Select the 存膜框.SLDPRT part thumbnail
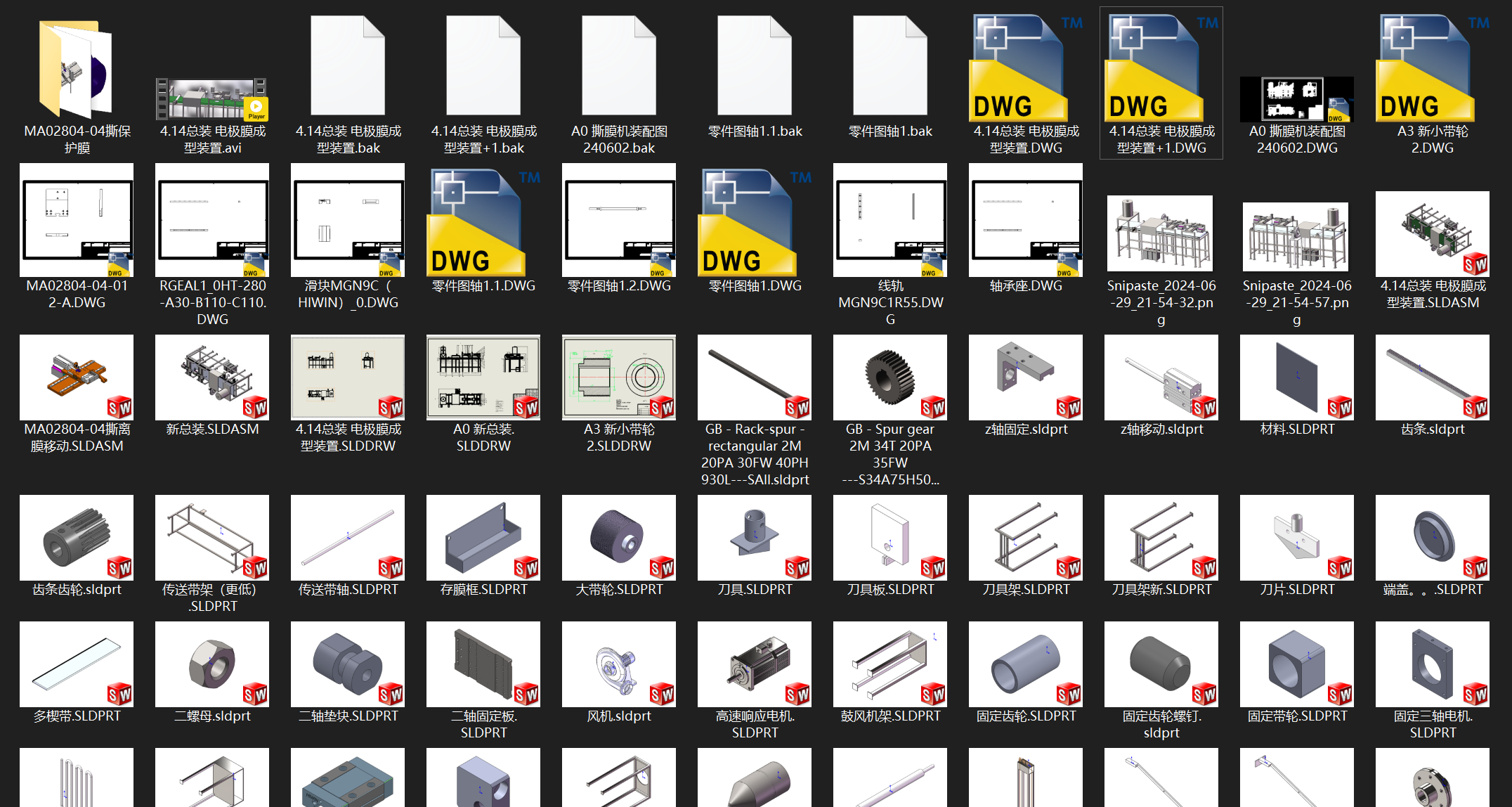The height and width of the screenshot is (807, 1512). pos(483,538)
